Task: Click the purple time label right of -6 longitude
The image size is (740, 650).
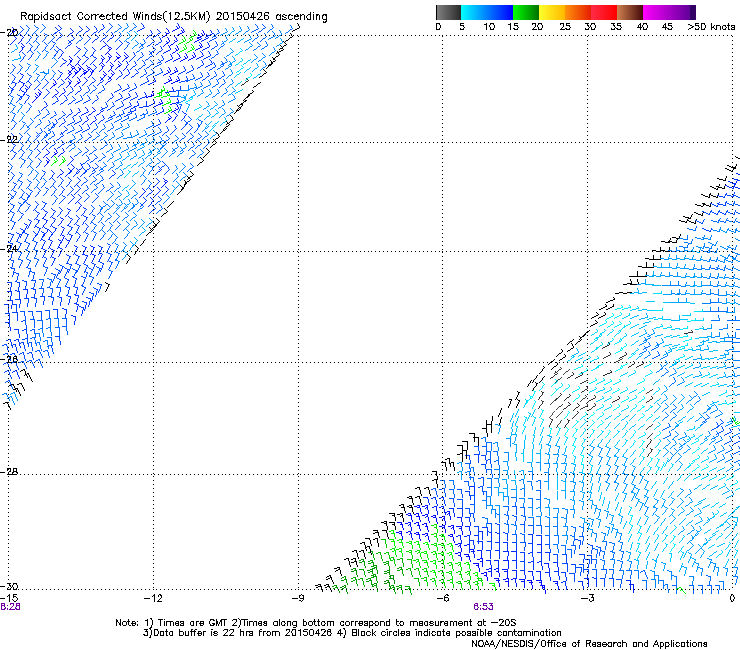Action: 483,607
